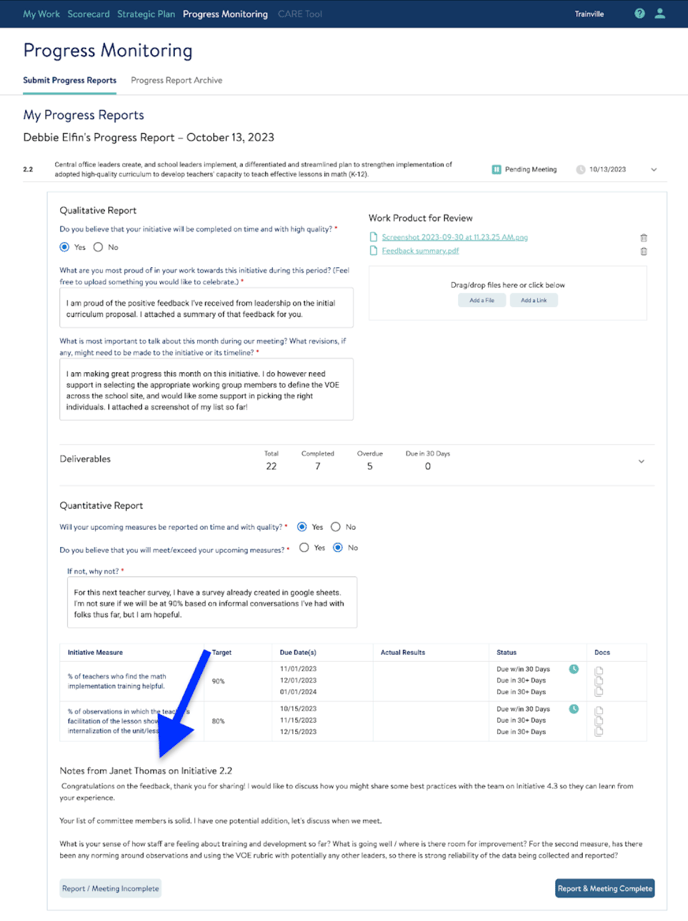Delete Feedback summary.pdf with trash icon
Viewport: 688px width, 921px height.
coord(643,251)
